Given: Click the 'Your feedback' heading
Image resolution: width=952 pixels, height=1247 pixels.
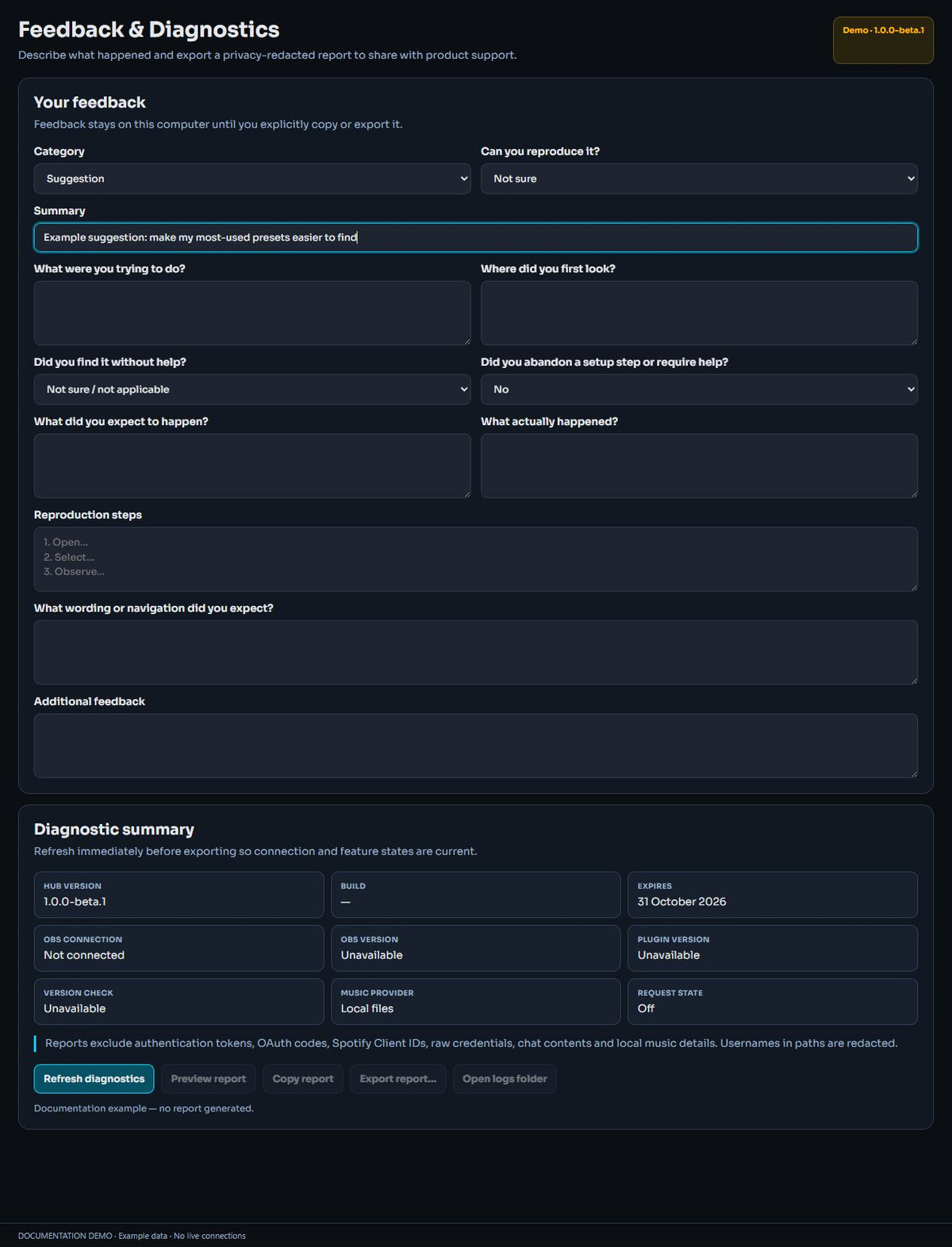Looking at the screenshot, I should click(x=90, y=102).
